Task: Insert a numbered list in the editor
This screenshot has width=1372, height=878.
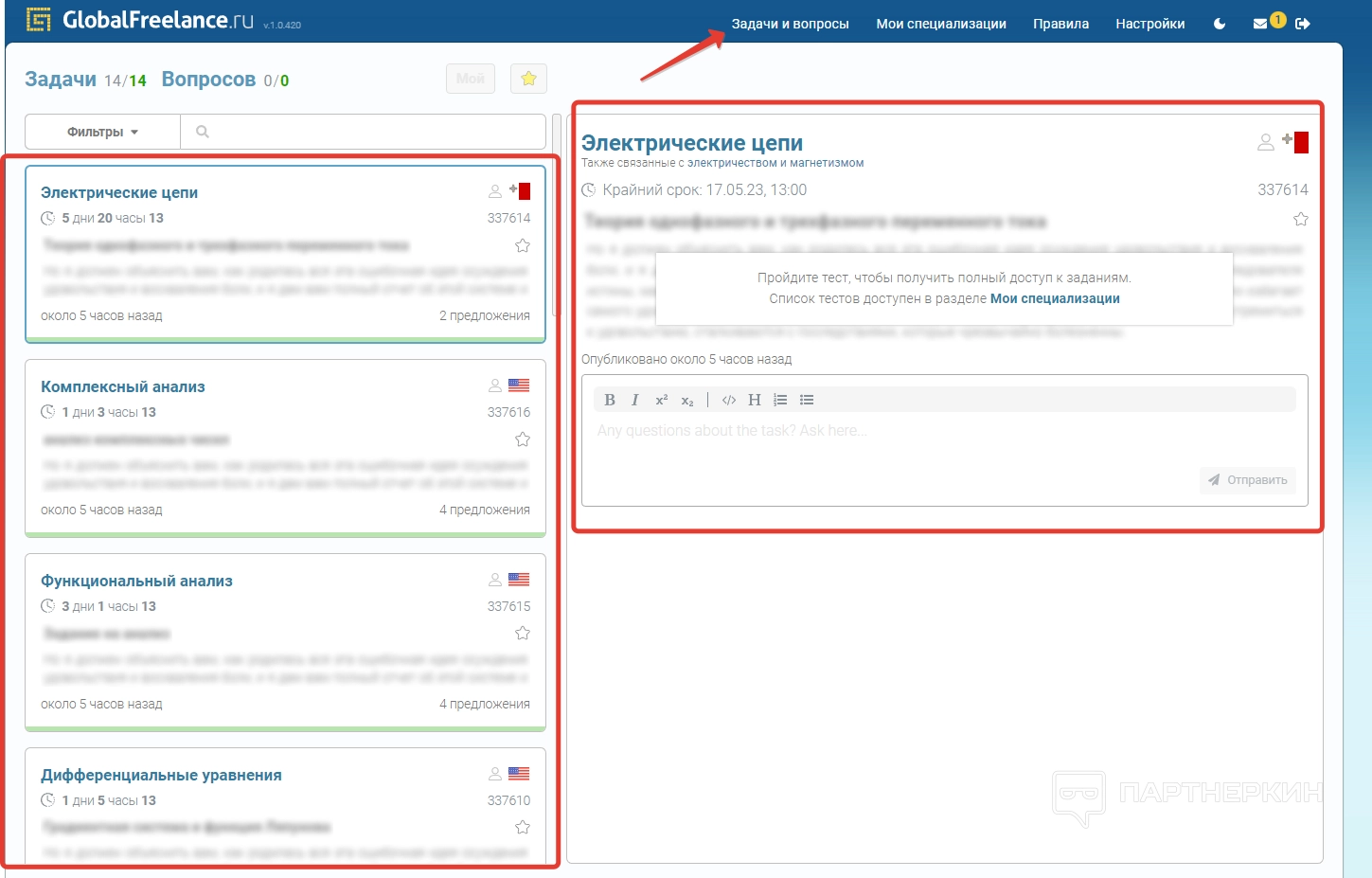Action: click(780, 400)
